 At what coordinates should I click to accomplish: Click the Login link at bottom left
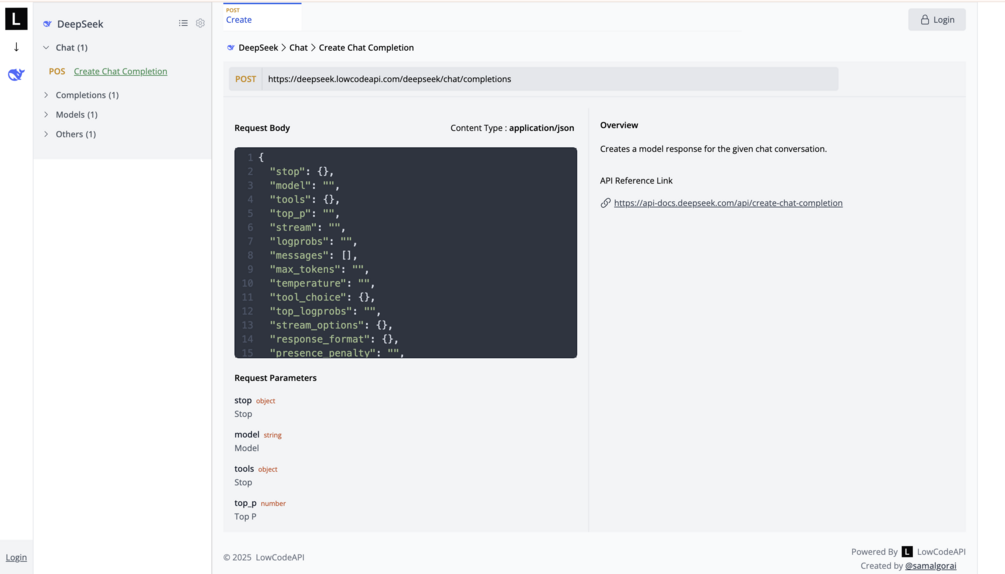pyautogui.click(x=16, y=557)
